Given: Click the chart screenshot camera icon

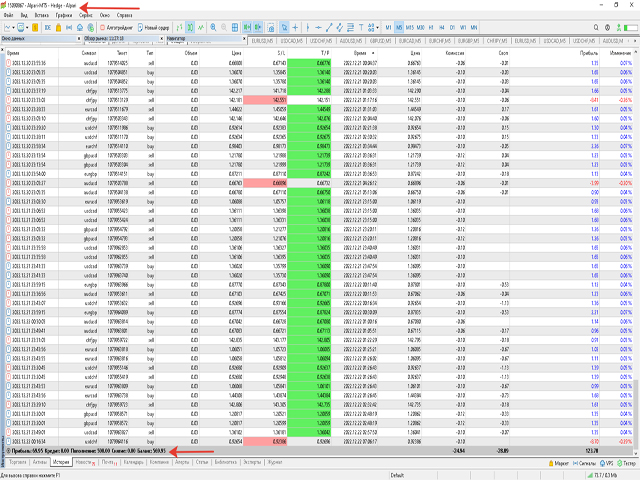Looking at the screenshot, I should click(271, 27).
